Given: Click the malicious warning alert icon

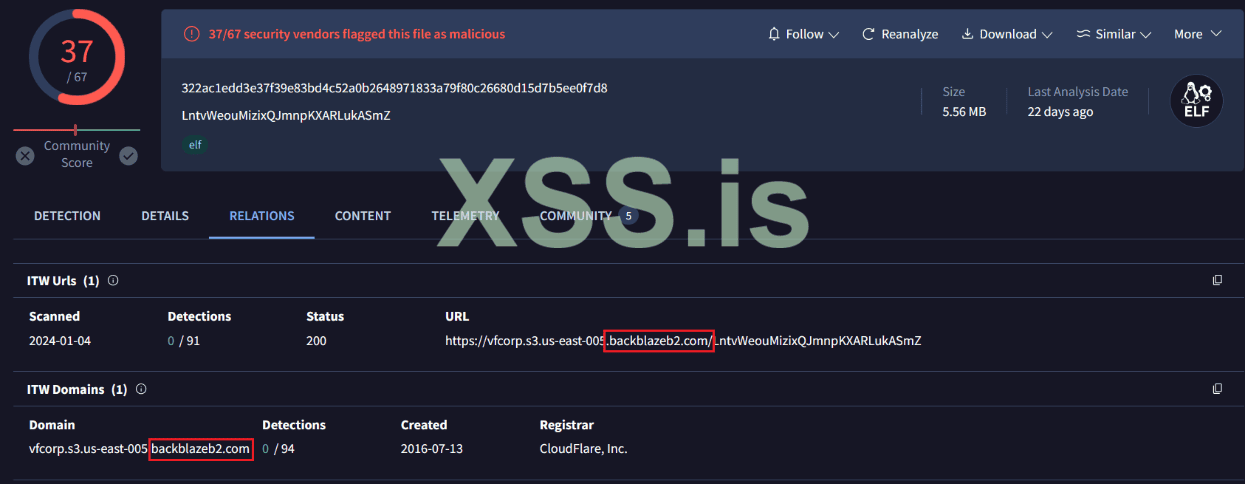Looking at the screenshot, I should [191, 34].
